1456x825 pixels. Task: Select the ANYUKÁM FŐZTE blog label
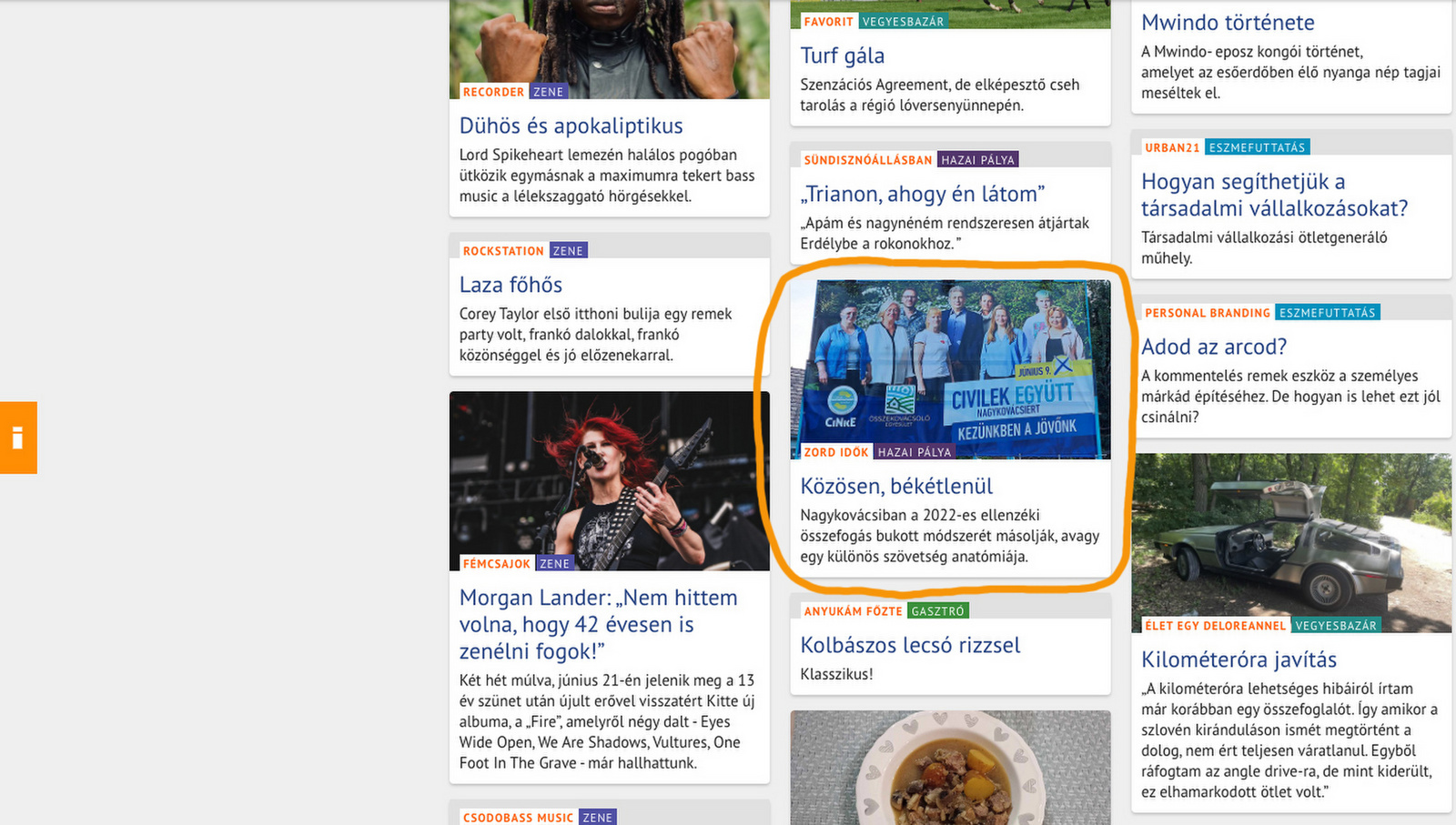click(x=853, y=611)
